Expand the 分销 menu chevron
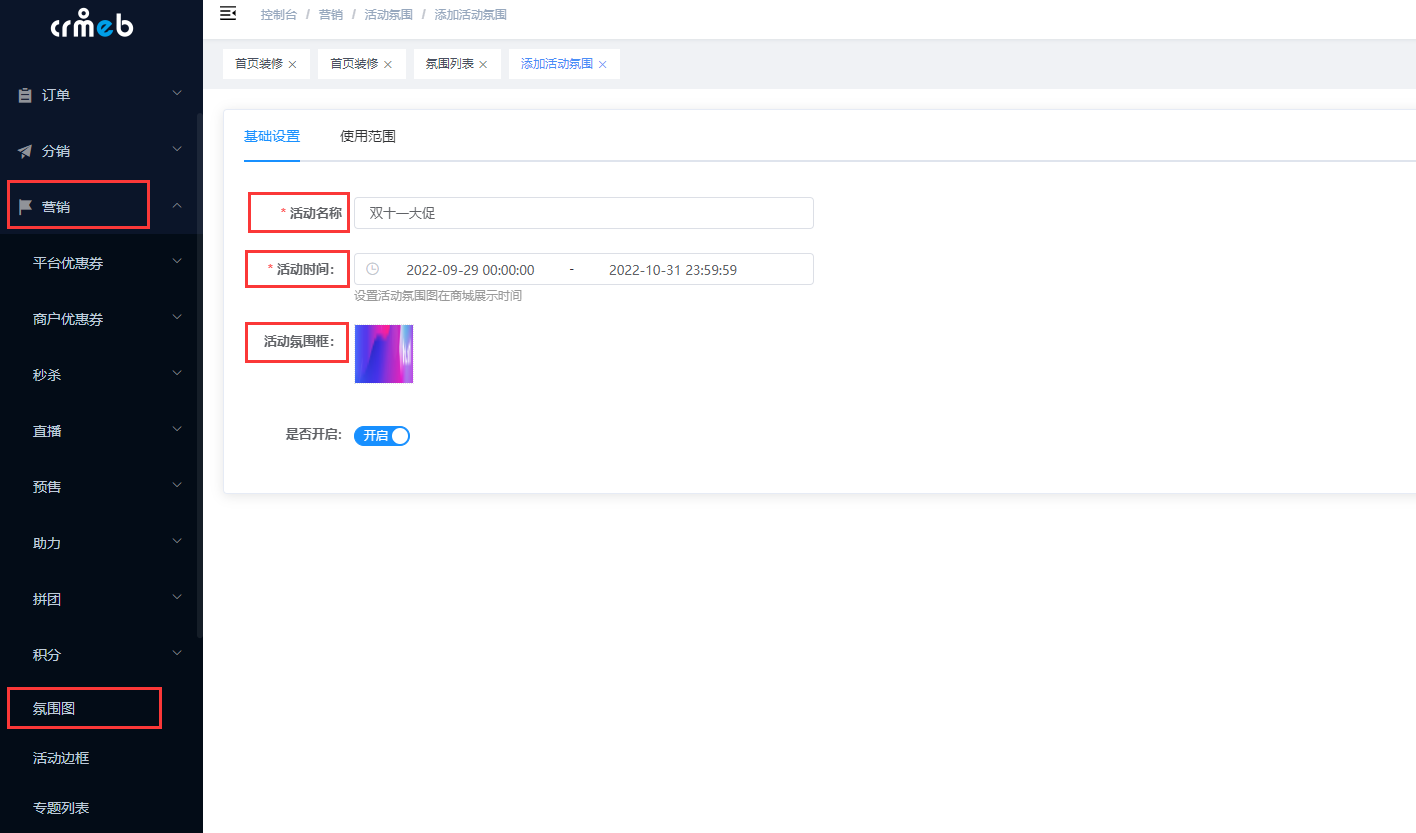Screen dimensions: 1416x833 177,149
